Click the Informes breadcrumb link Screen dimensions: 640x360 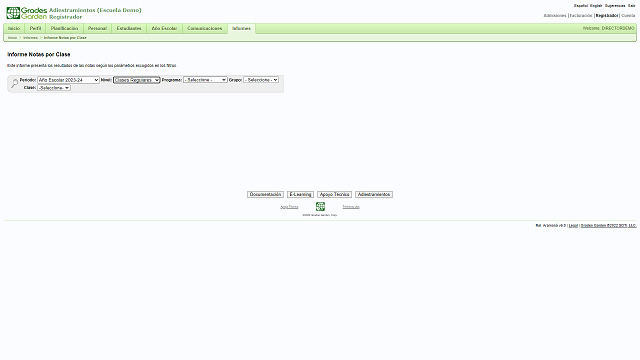[30, 38]
